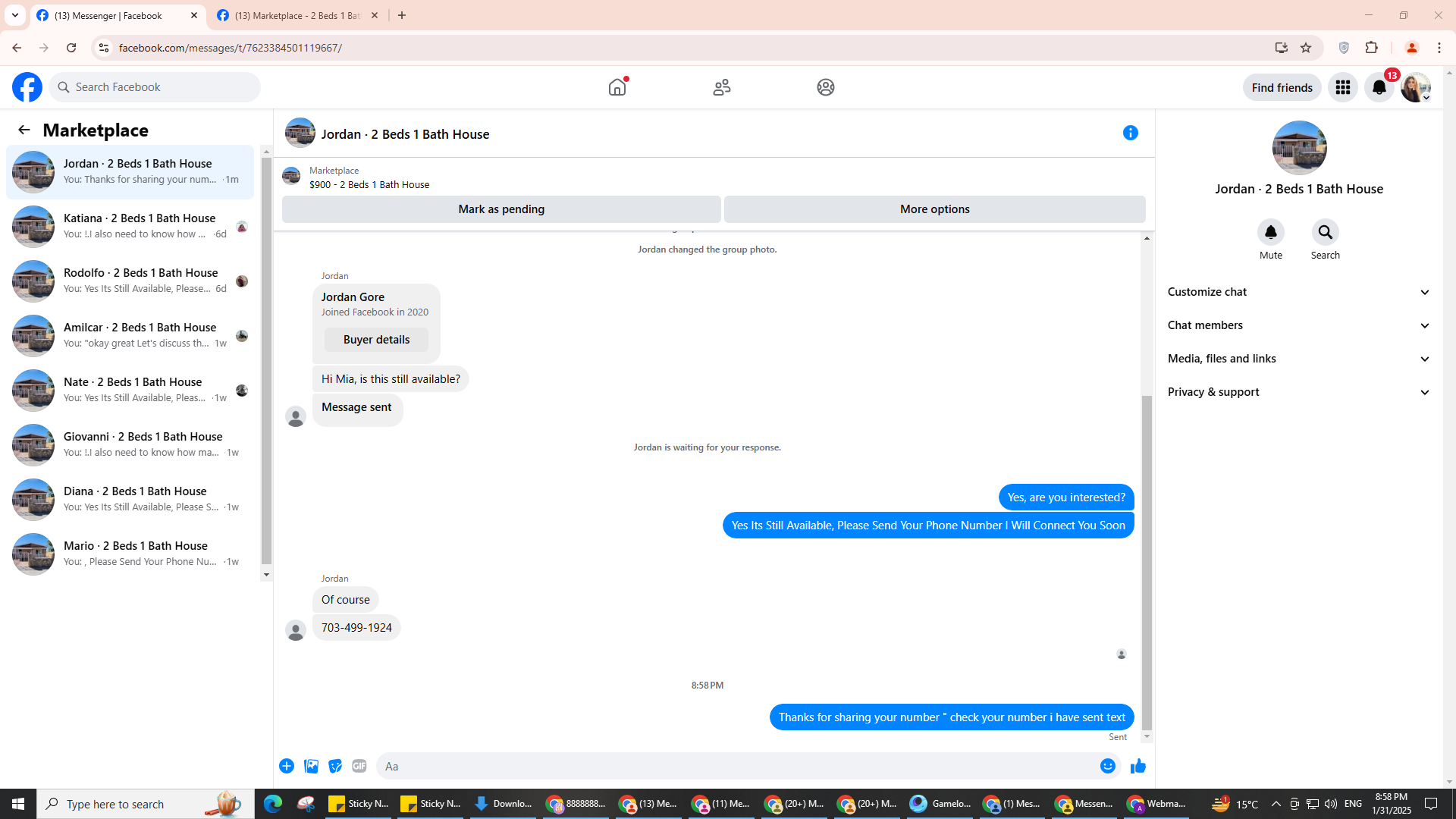The width and height of the screenshot is (1456, 819).
Task: Select Jordan's 2 Beds 1 Bath House chat
Action: point(130,172)
